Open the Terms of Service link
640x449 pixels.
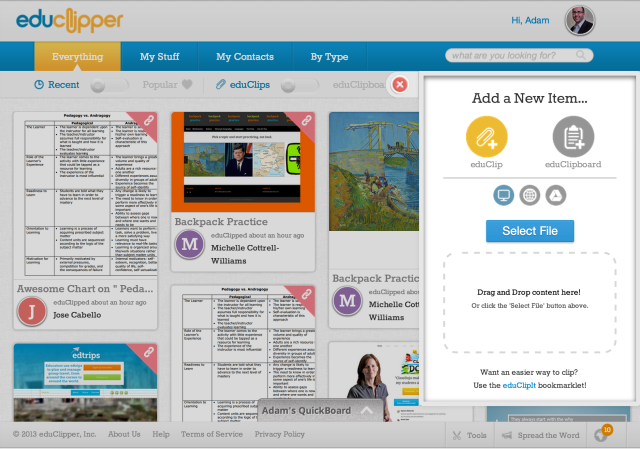point(212,434)
